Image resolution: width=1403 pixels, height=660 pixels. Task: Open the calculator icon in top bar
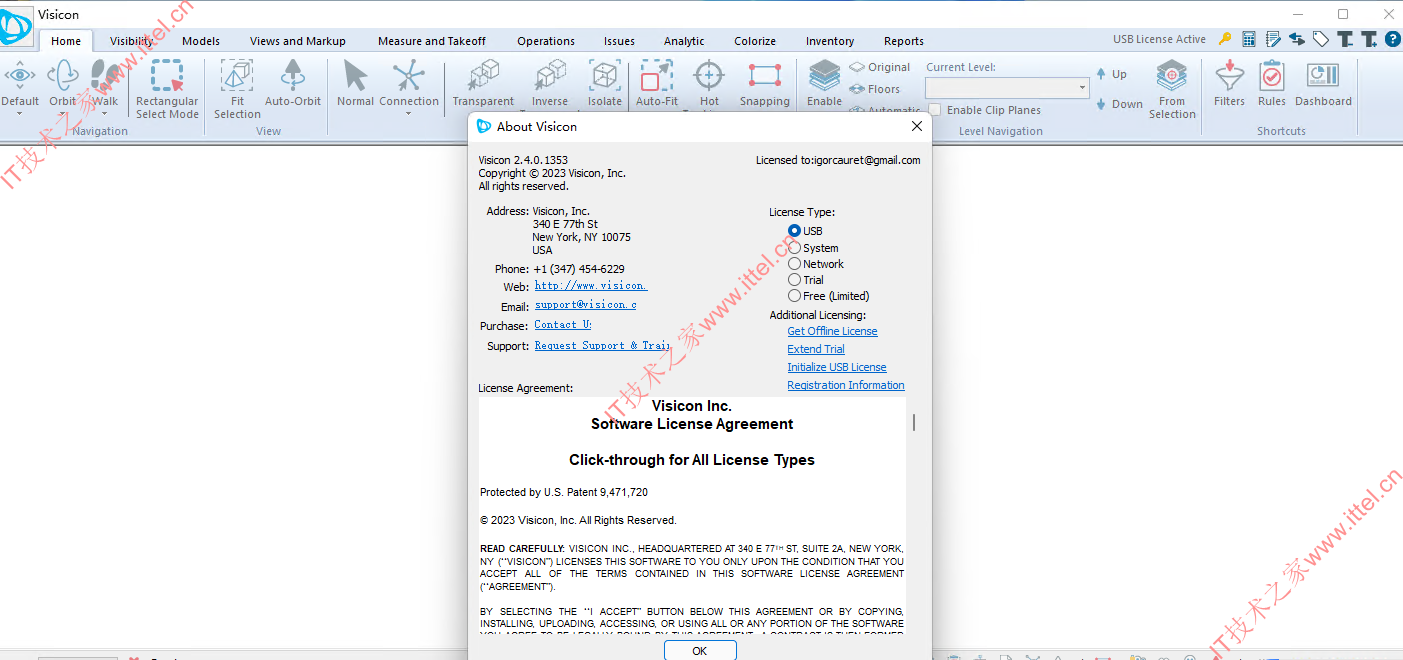[x=1249, y=39]
